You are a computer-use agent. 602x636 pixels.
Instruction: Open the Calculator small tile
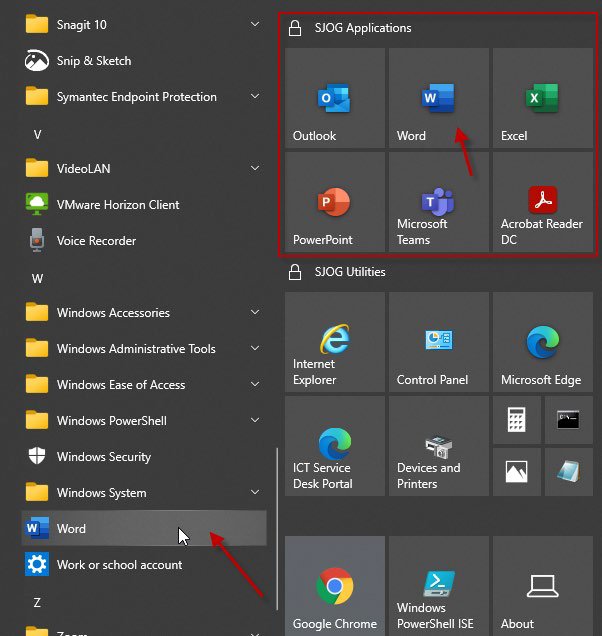517,420
